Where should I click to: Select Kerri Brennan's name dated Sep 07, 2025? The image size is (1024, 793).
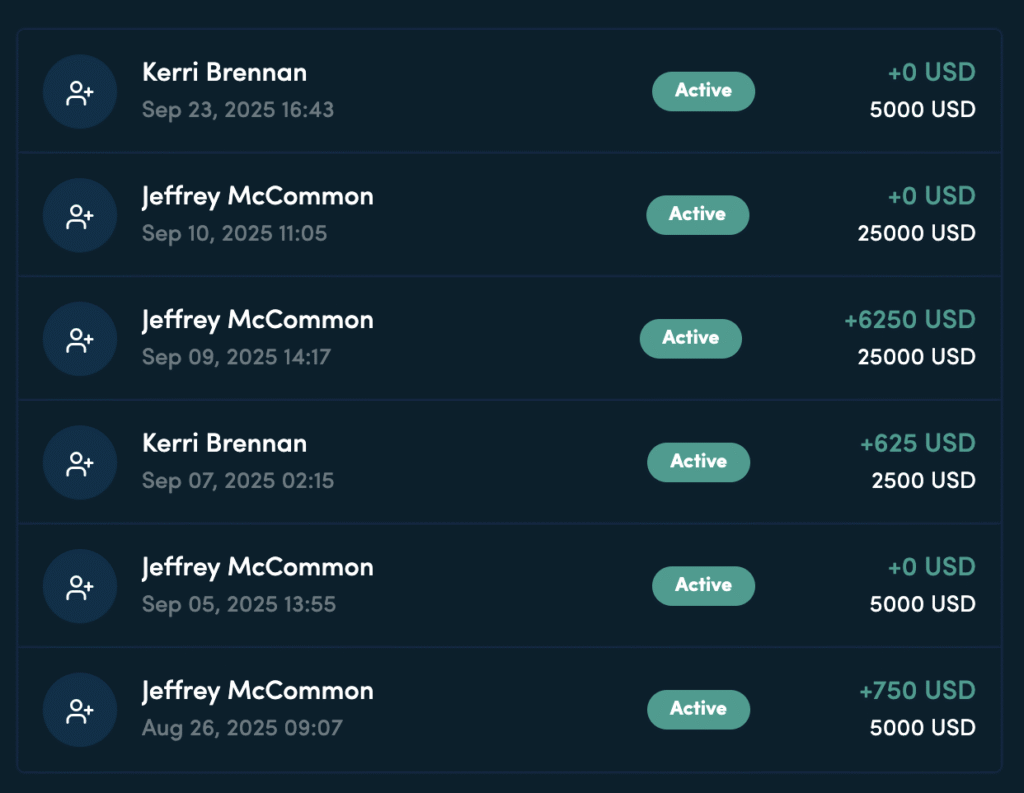pyautogui.click(x=224, y=443)
